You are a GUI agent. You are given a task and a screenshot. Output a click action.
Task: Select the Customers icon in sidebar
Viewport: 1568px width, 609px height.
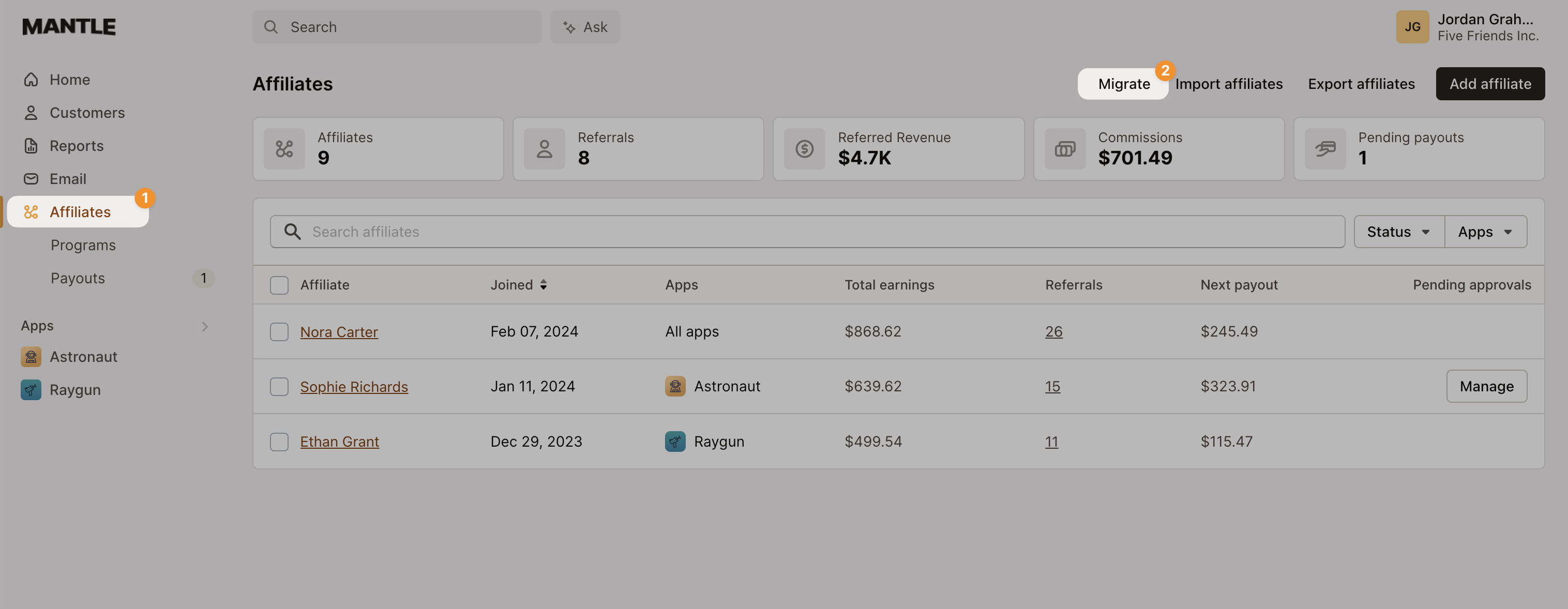point(31,112)
